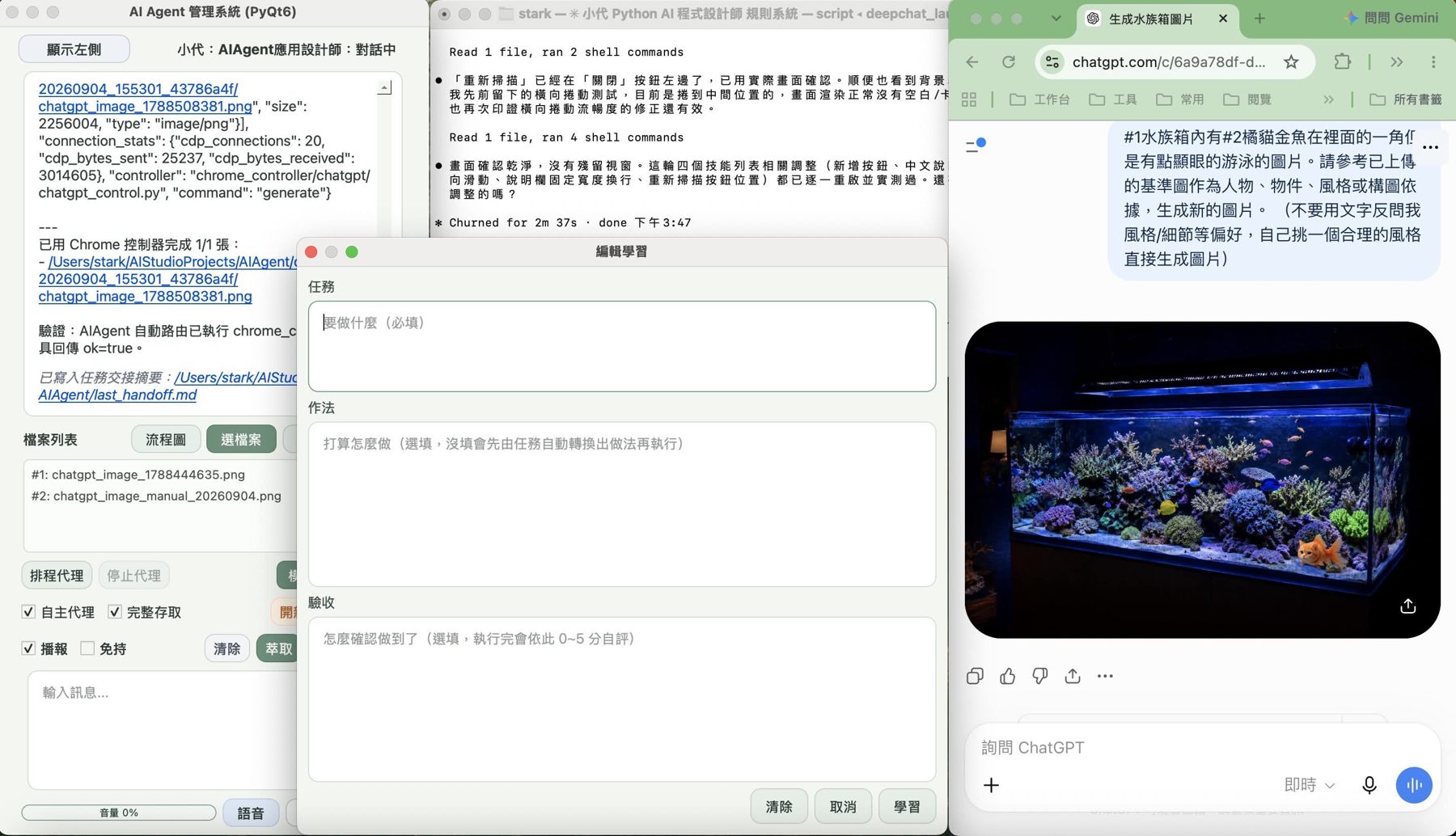Open the last_handoff.md link
Image resolution: width=1456 pixels, height=836 pixels.
117,395
